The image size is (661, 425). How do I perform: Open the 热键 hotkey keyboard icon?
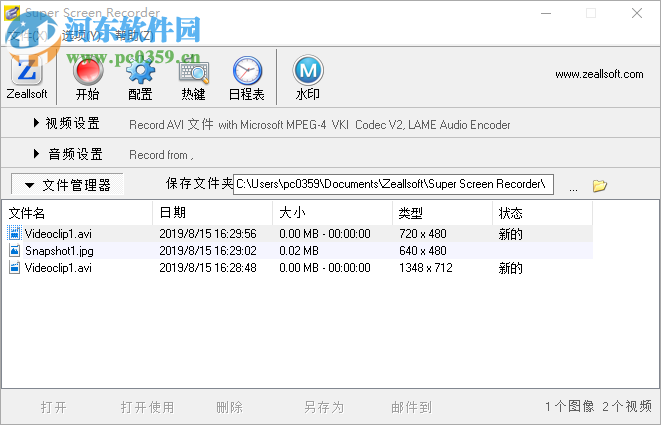[193, 73]
